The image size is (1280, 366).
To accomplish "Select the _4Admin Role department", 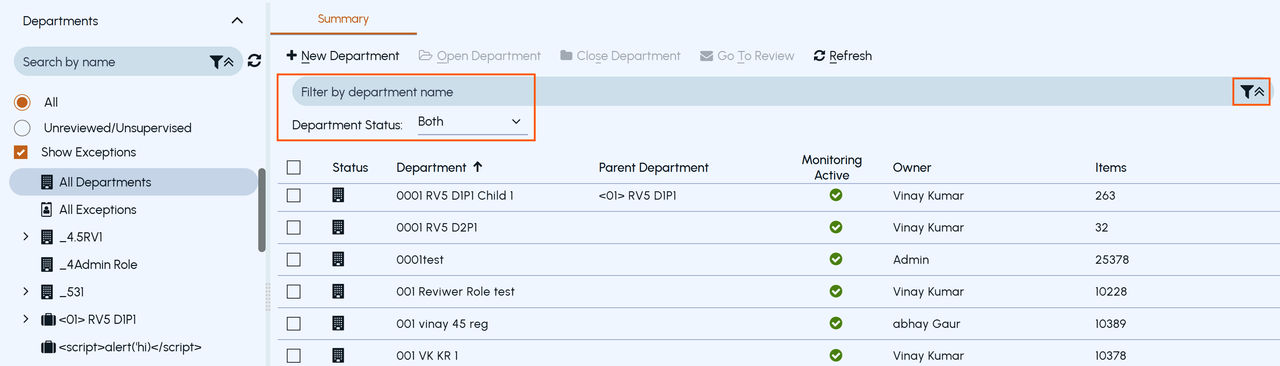I will coord(98,265).
